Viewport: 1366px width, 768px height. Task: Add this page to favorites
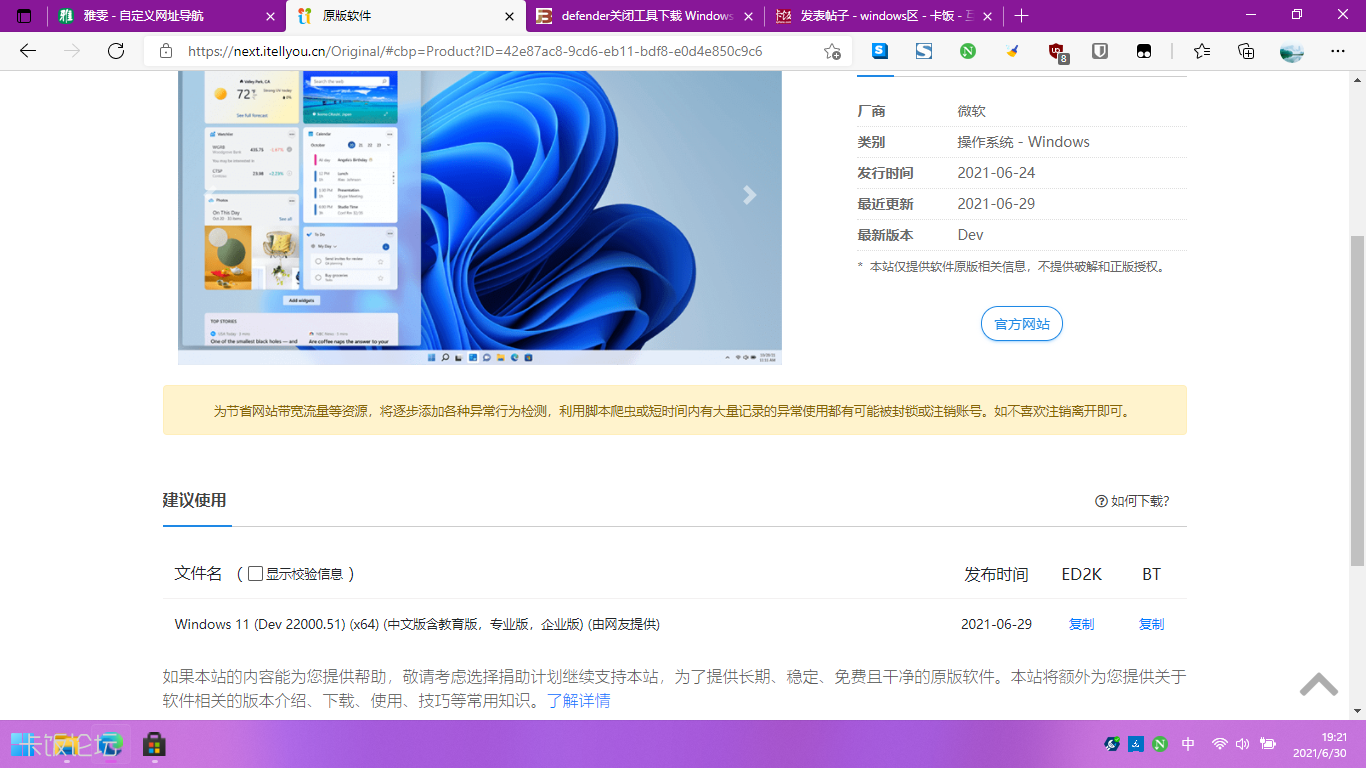click(x=832, y=51)
